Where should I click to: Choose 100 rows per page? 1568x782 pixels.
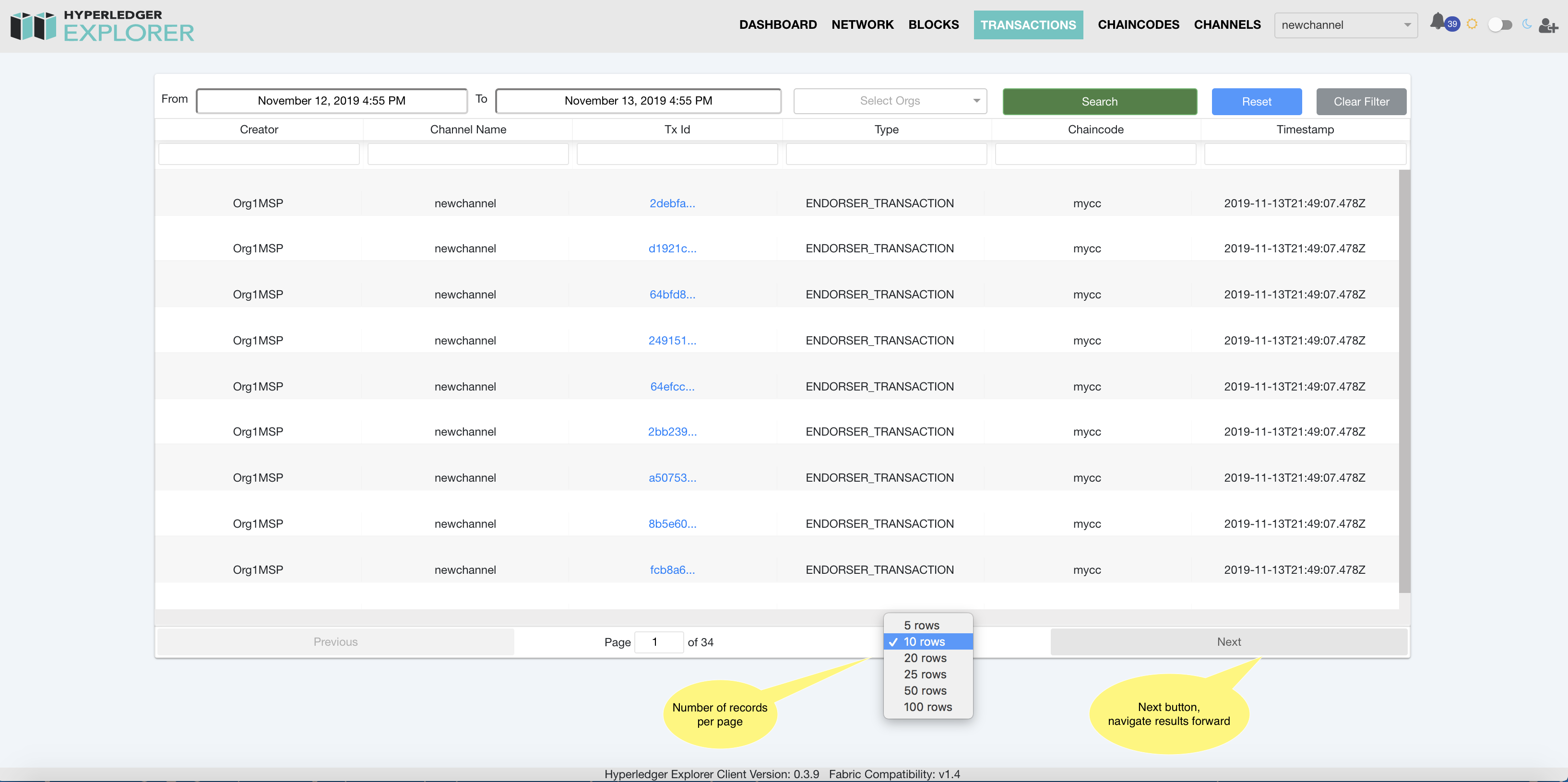point(927,707)
